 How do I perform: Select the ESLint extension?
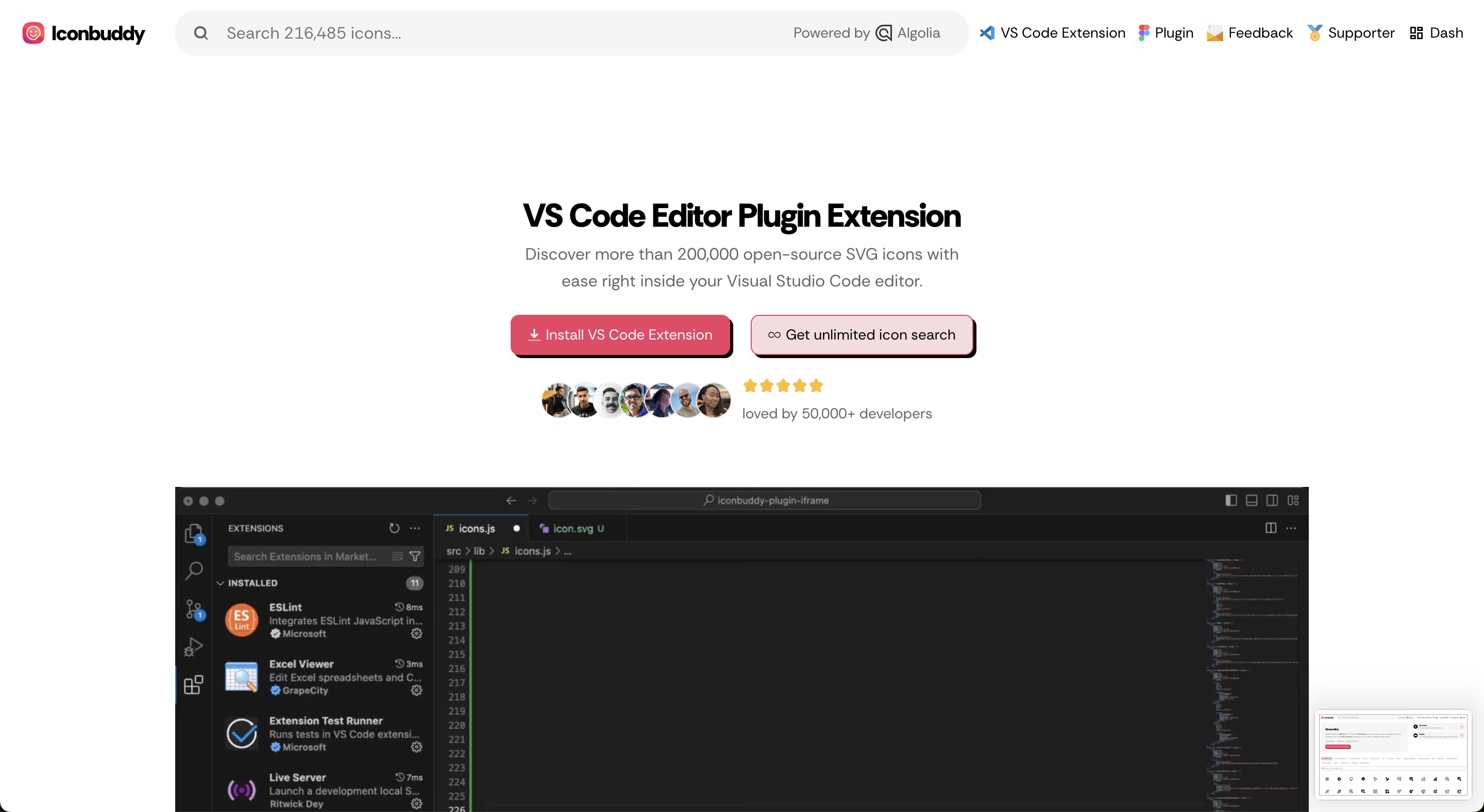click(324, 620)
